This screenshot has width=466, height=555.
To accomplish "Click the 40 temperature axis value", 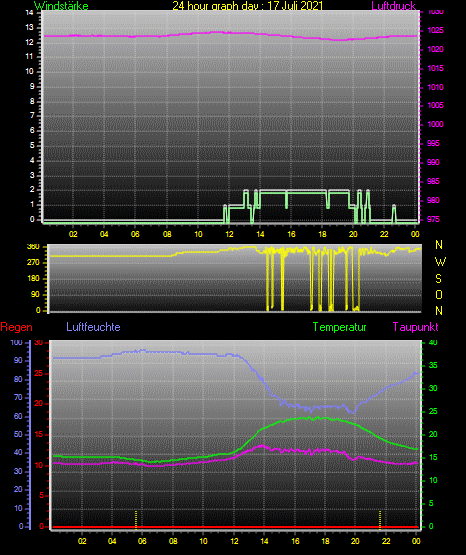I will pos(433,342).
